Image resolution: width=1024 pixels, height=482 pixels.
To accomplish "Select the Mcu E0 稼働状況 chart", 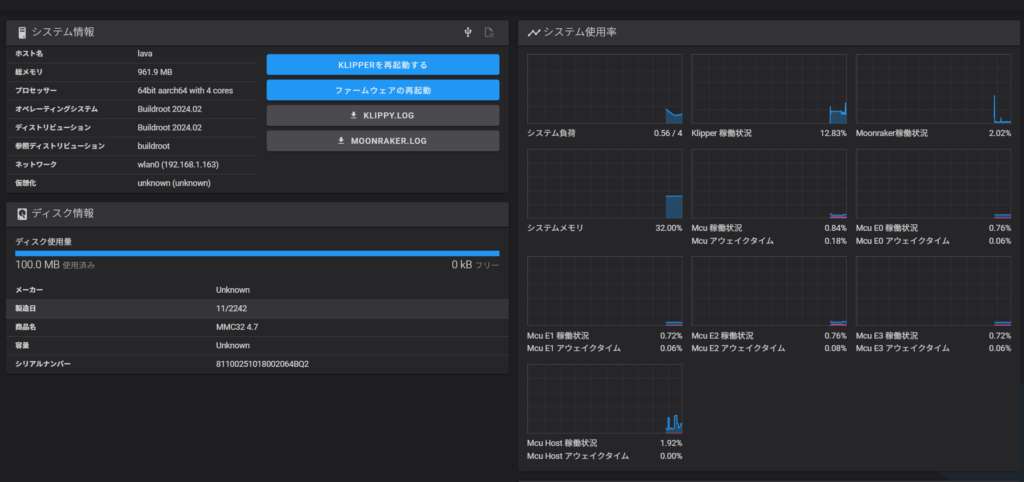I will pyautogui.click(x=933, y=184).
